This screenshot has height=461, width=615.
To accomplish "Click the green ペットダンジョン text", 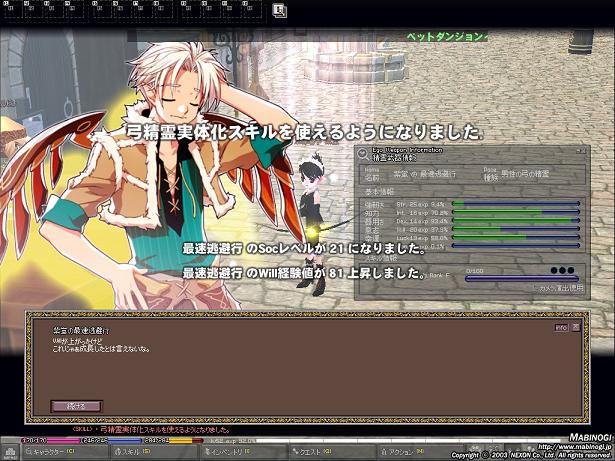I will pyautogui.click(x=446, y=37).
